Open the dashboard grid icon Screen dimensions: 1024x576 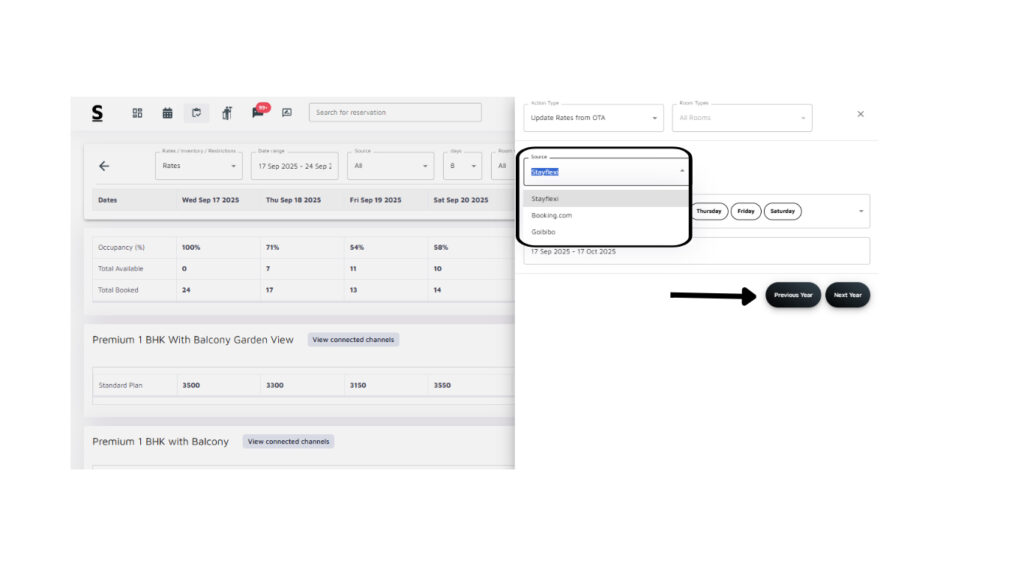coord(138,113)
